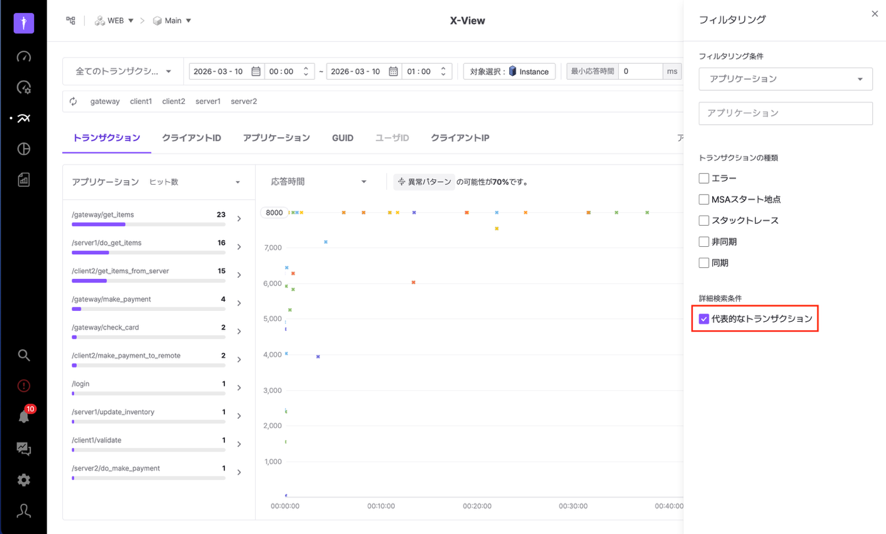886x534 pixels.
Task: Open the report chart icon in sidebar
Action: [x=24, y=180]
